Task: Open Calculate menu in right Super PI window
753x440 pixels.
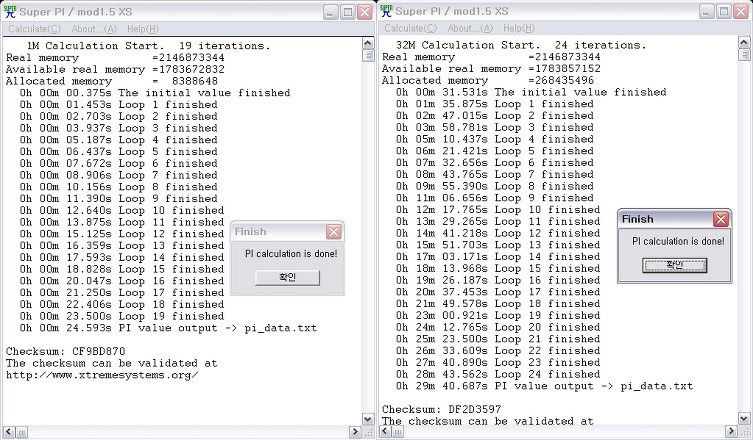Action: [x=411, y=28]
